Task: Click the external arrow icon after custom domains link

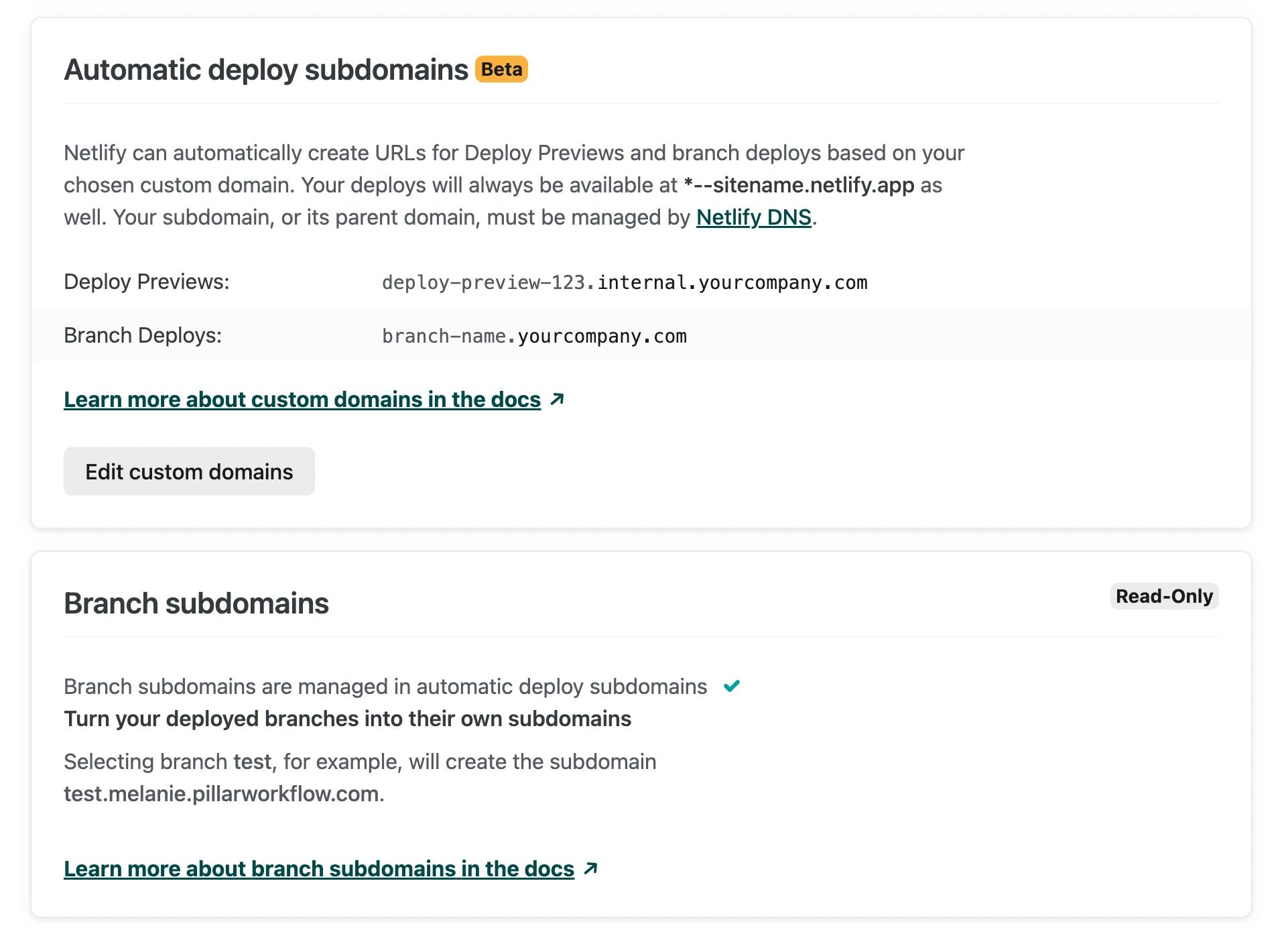Action: click(x=557, y=400)
